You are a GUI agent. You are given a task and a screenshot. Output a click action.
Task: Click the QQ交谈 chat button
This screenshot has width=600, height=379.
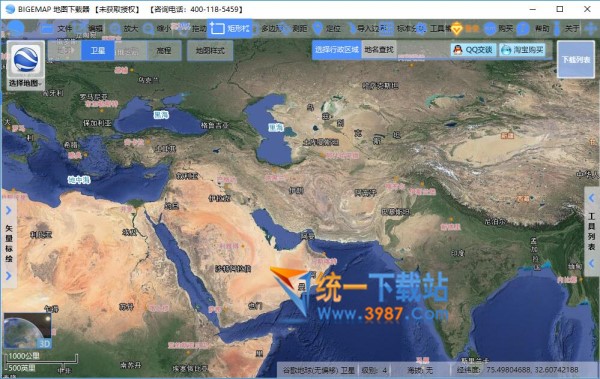(473, 50)
